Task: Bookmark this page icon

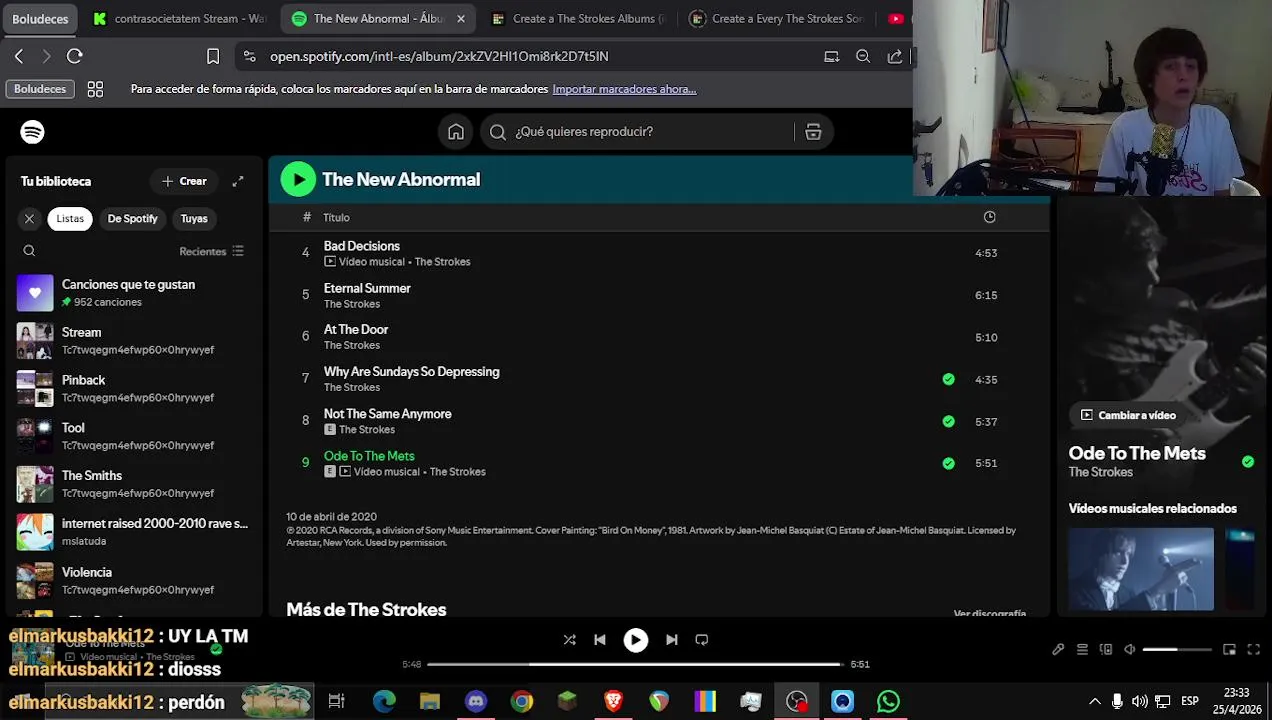Action: [213, 56]
